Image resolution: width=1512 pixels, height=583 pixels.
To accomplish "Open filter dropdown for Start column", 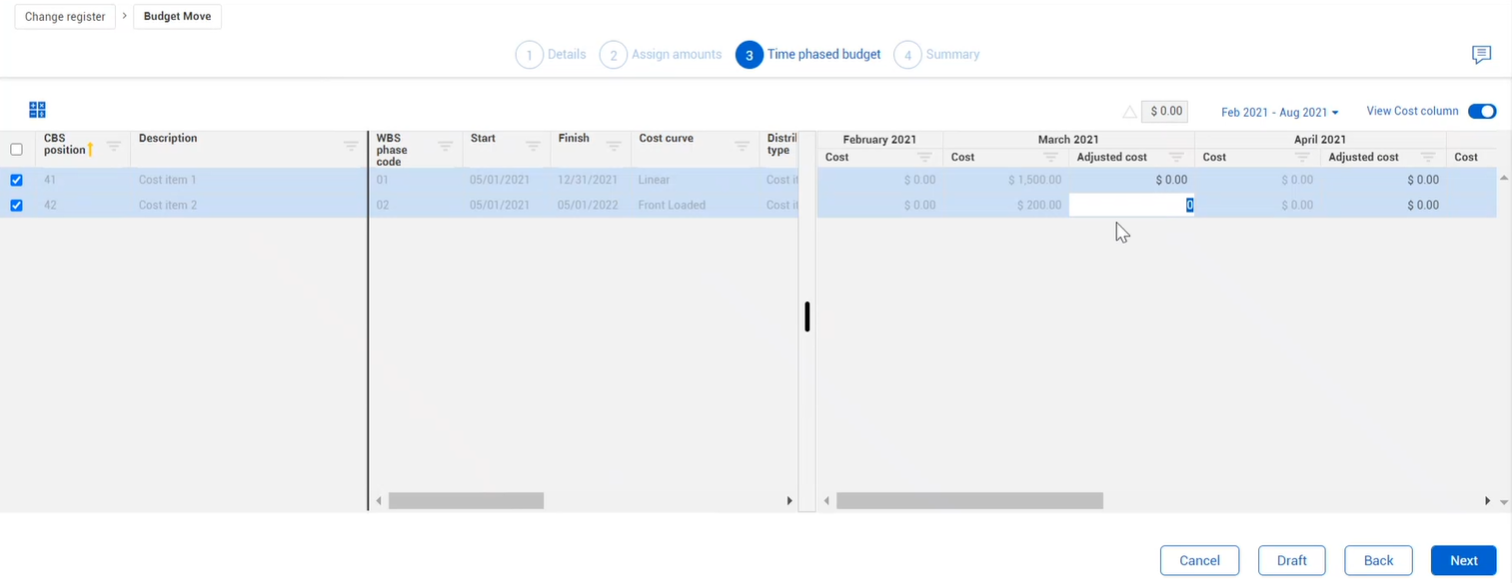I will (x=533, y=146).
